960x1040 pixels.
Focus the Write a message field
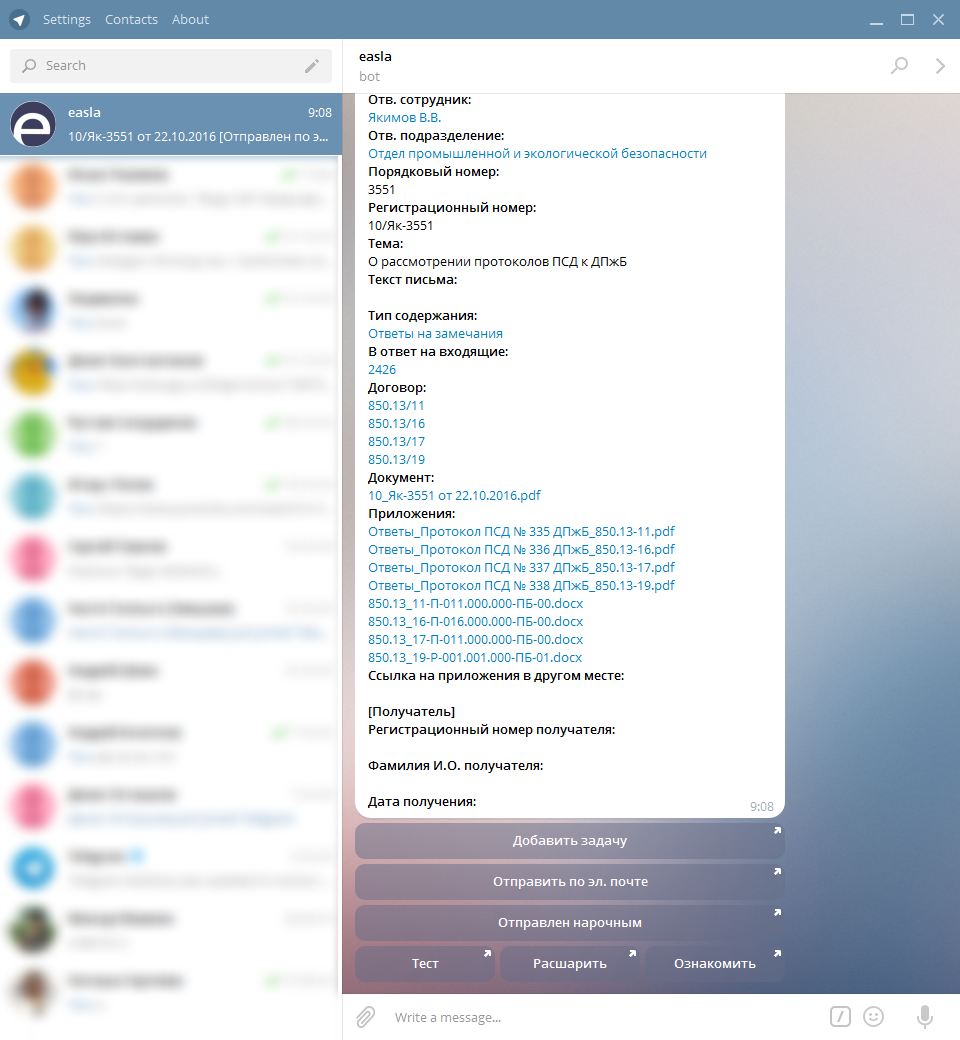600,1017
